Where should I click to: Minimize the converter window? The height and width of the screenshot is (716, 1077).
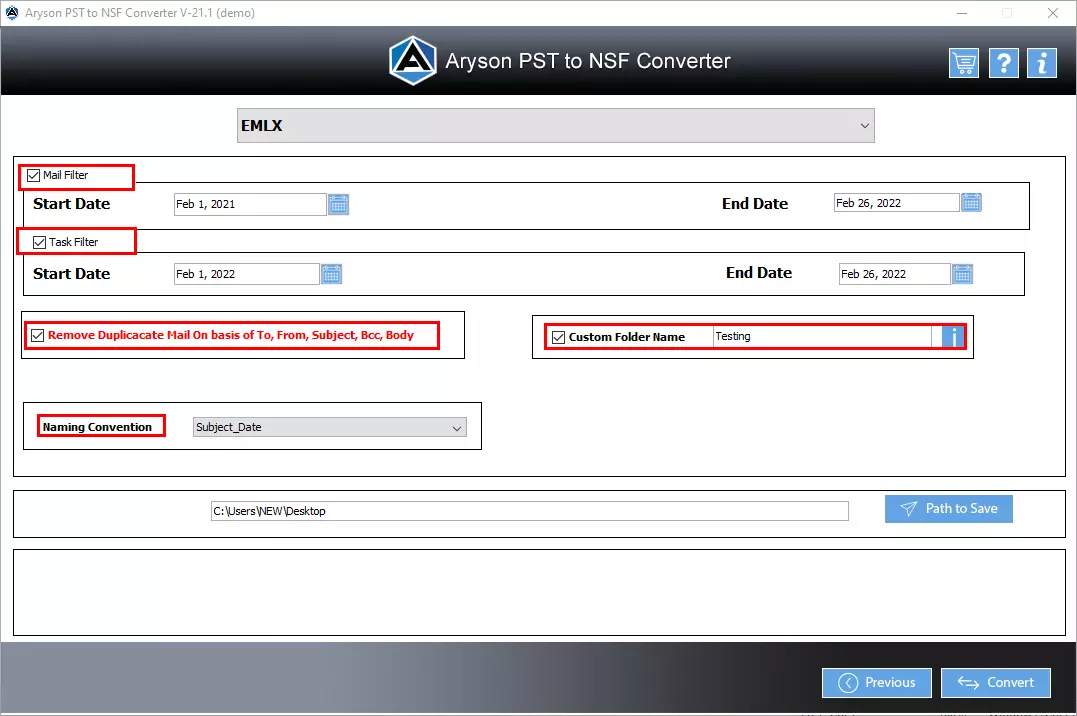[962, 13]
